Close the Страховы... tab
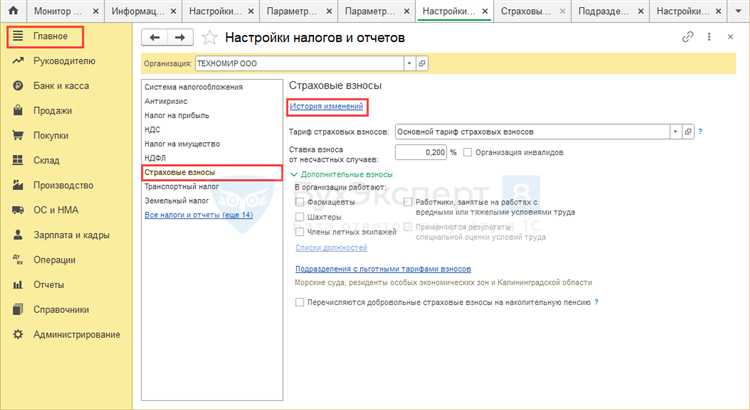 pyautogui.click(x=562, y=11)
